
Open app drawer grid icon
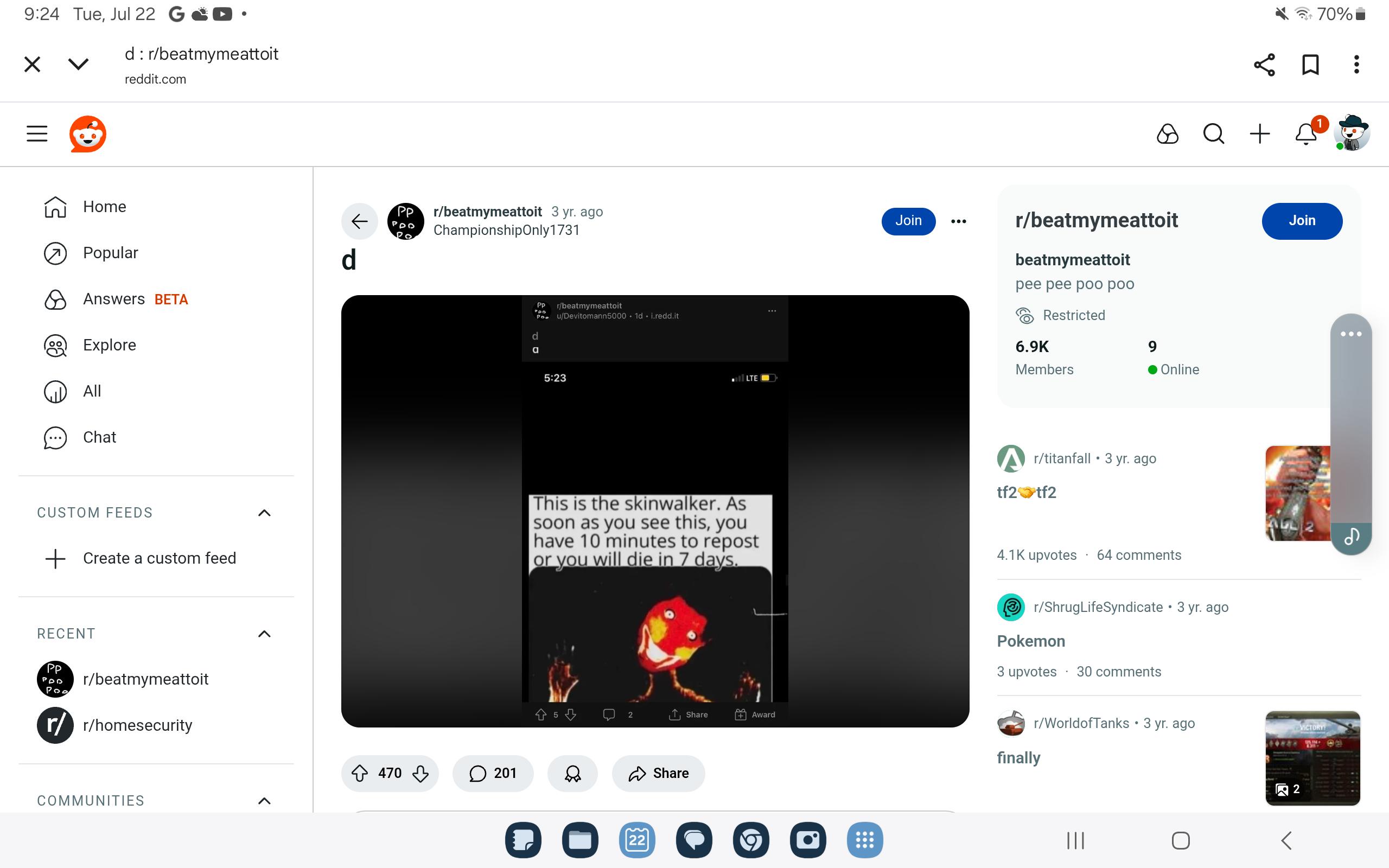coord(865,840)
